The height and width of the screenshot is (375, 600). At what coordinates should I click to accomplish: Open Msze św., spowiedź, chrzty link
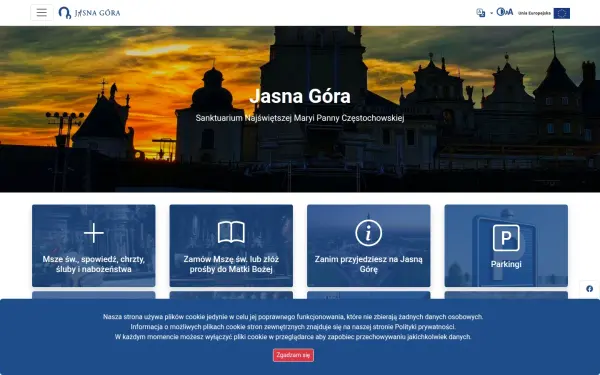tap(94, 264)
